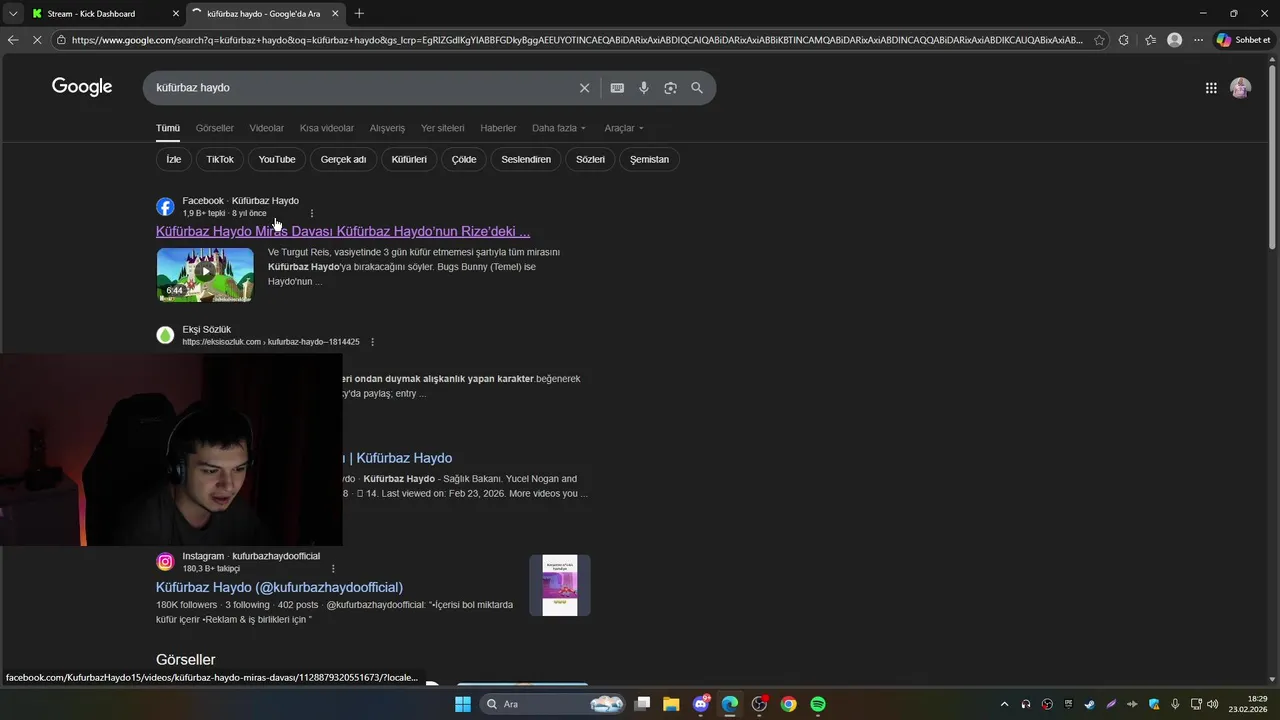Search by image with Google Lens
The height and width of the screenshot is (720, 1280).
tap(670, 88)
